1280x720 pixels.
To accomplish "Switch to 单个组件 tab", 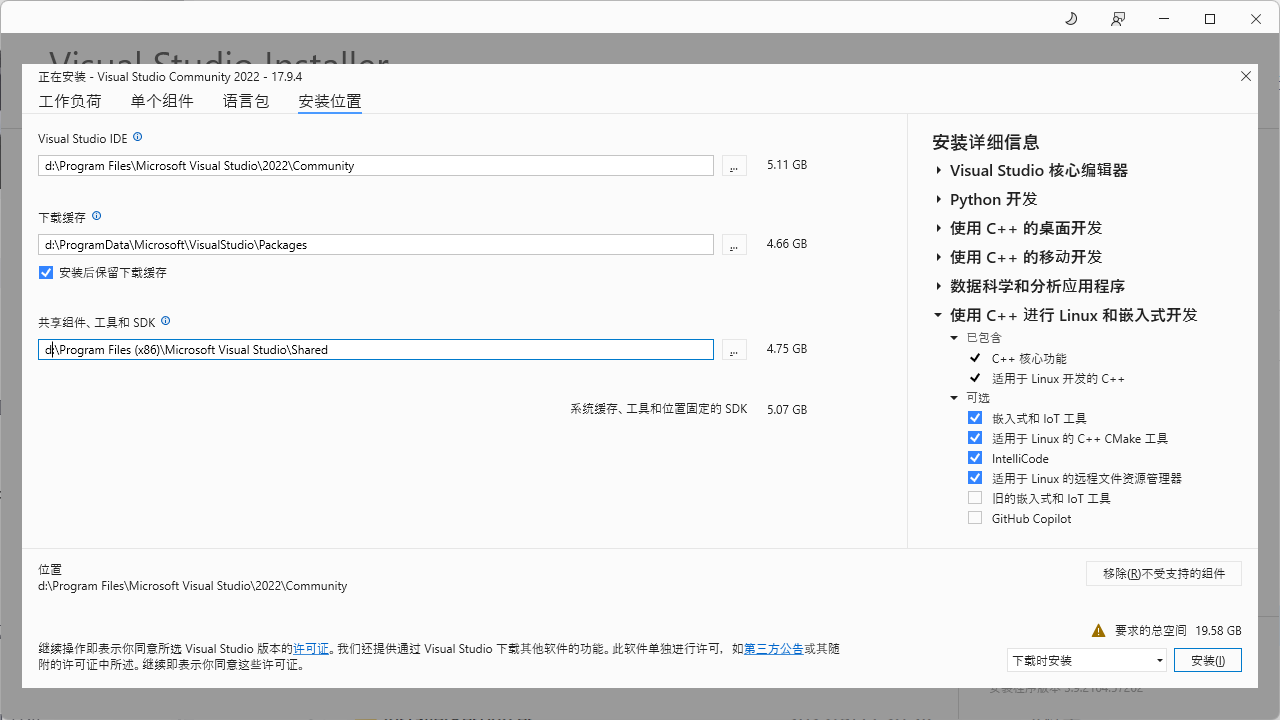I will click(162, 101).
